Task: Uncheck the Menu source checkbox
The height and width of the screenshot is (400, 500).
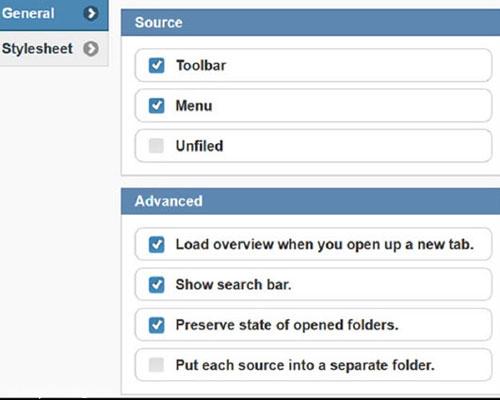Action: pos(156,106)
